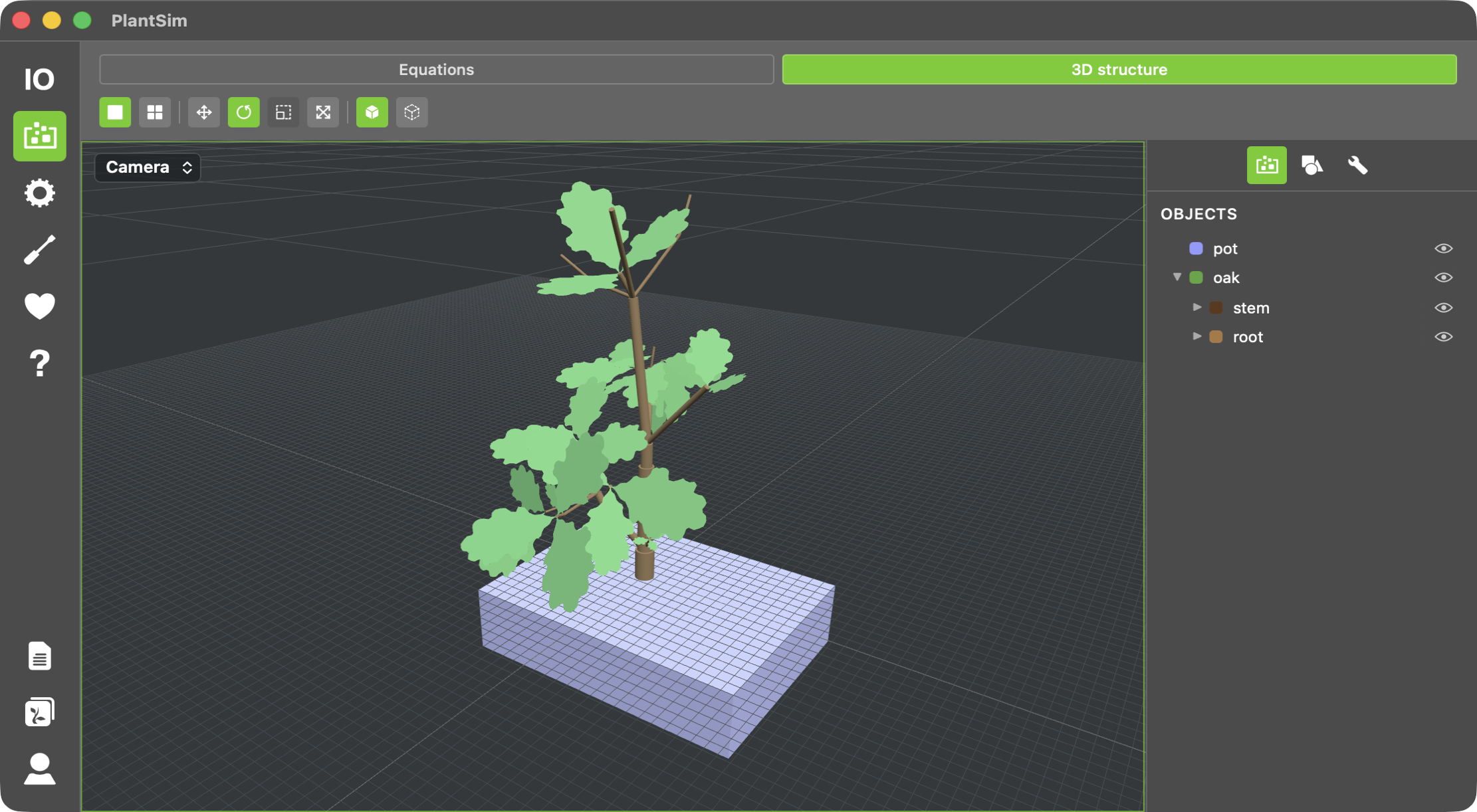1477x812 pixels.
Task: Open help question mark icon
Action: (x=40, y=363)
